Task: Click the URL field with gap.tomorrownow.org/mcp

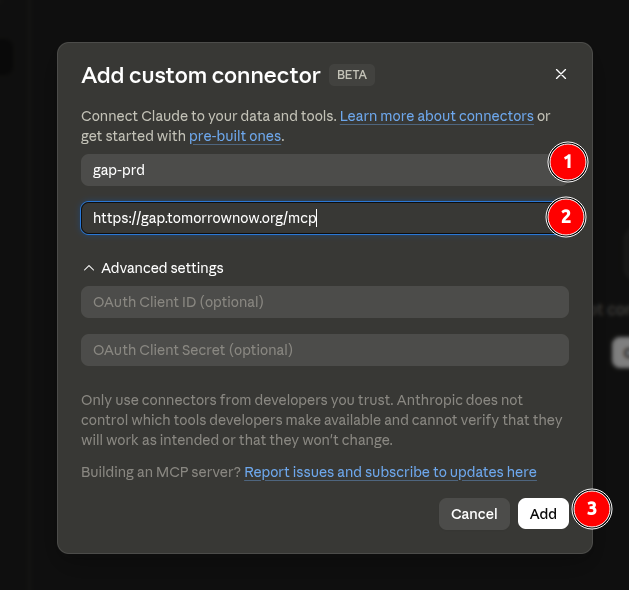Action: [325, 218]
